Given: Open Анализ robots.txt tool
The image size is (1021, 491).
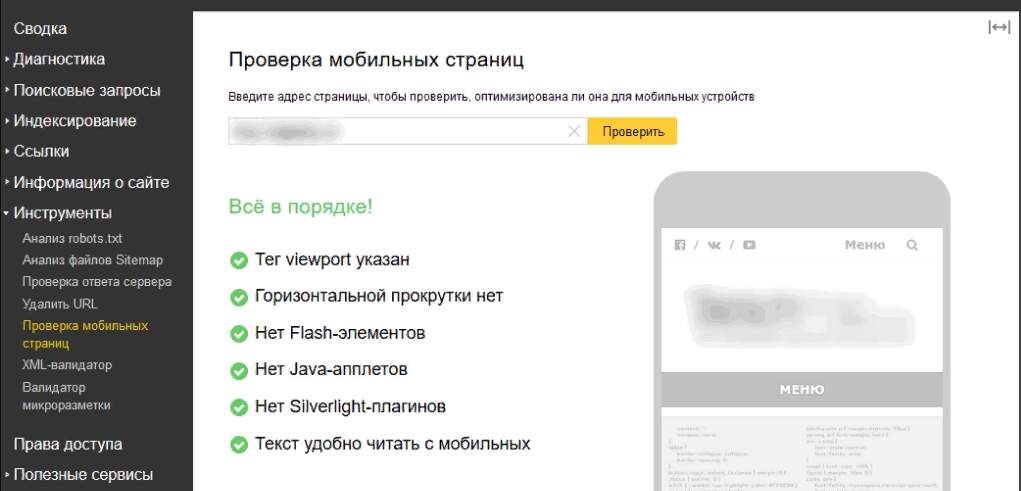Looking at the screenshot, I should [x=72, y=238].
